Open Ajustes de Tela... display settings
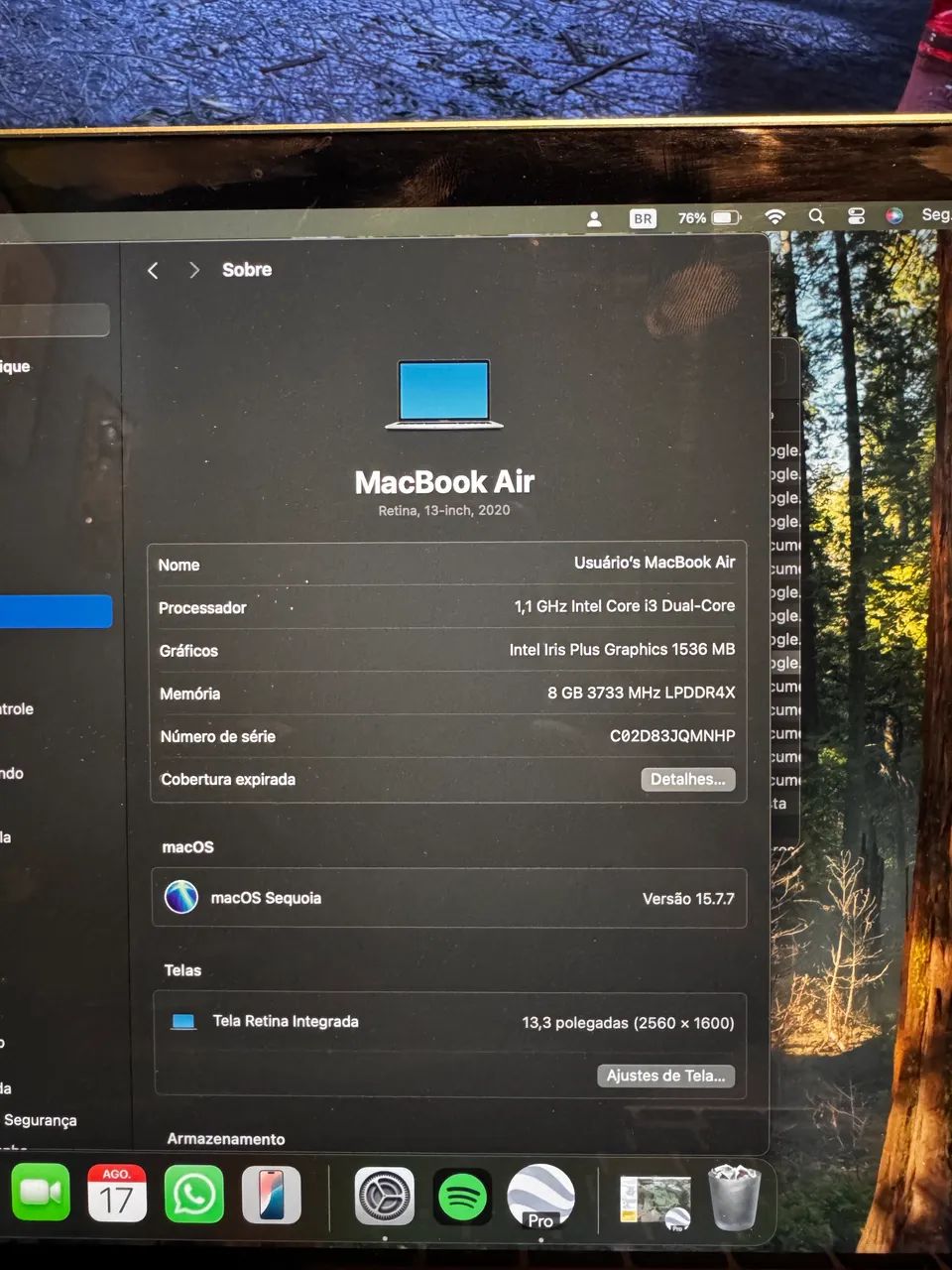This screenshot has width=952, height=1270. pyautogui.click(x=665, y=1076)
